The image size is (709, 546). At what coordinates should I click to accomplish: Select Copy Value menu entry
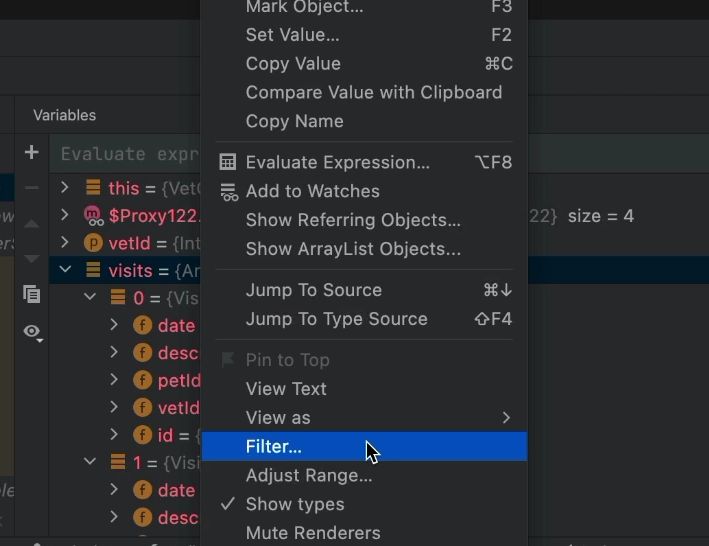tap(293, 63)
